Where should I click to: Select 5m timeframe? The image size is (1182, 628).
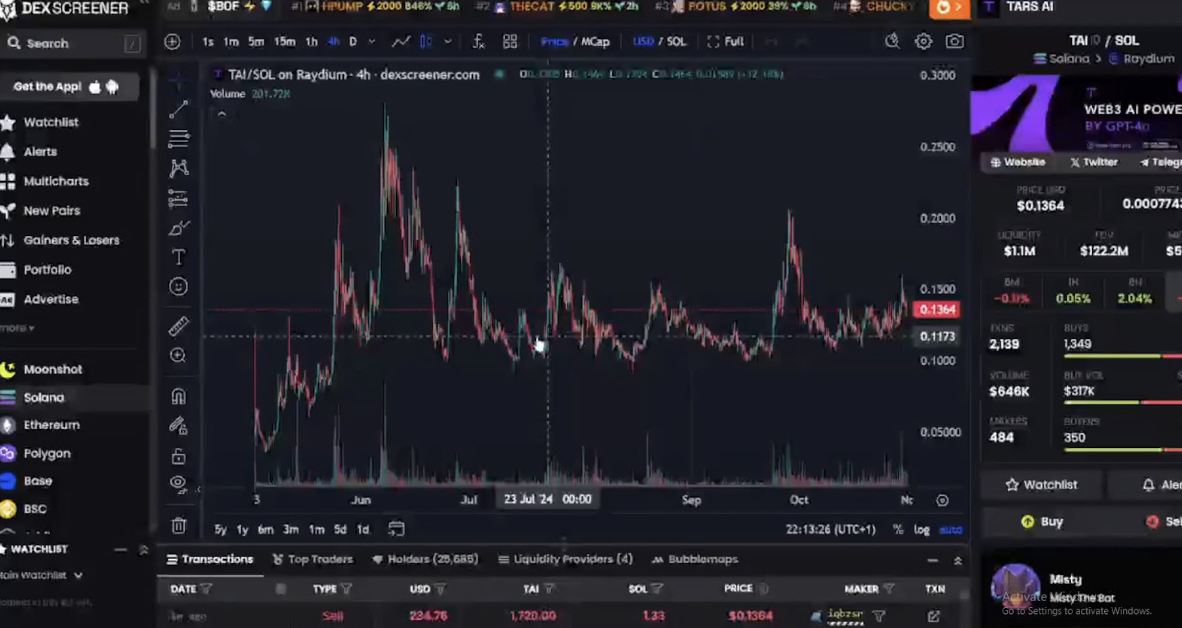point(256,41)
